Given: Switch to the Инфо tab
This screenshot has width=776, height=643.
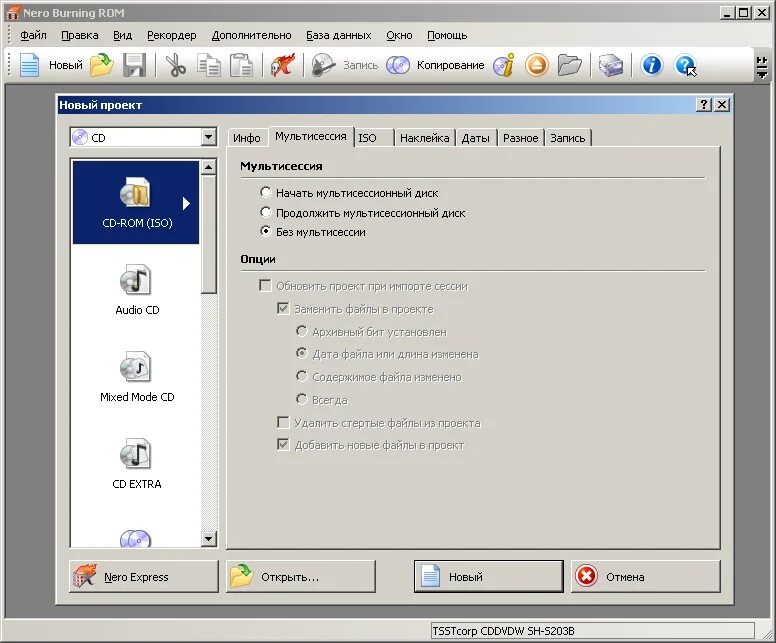Looking at the screenshot, I should tap(247, 138).
